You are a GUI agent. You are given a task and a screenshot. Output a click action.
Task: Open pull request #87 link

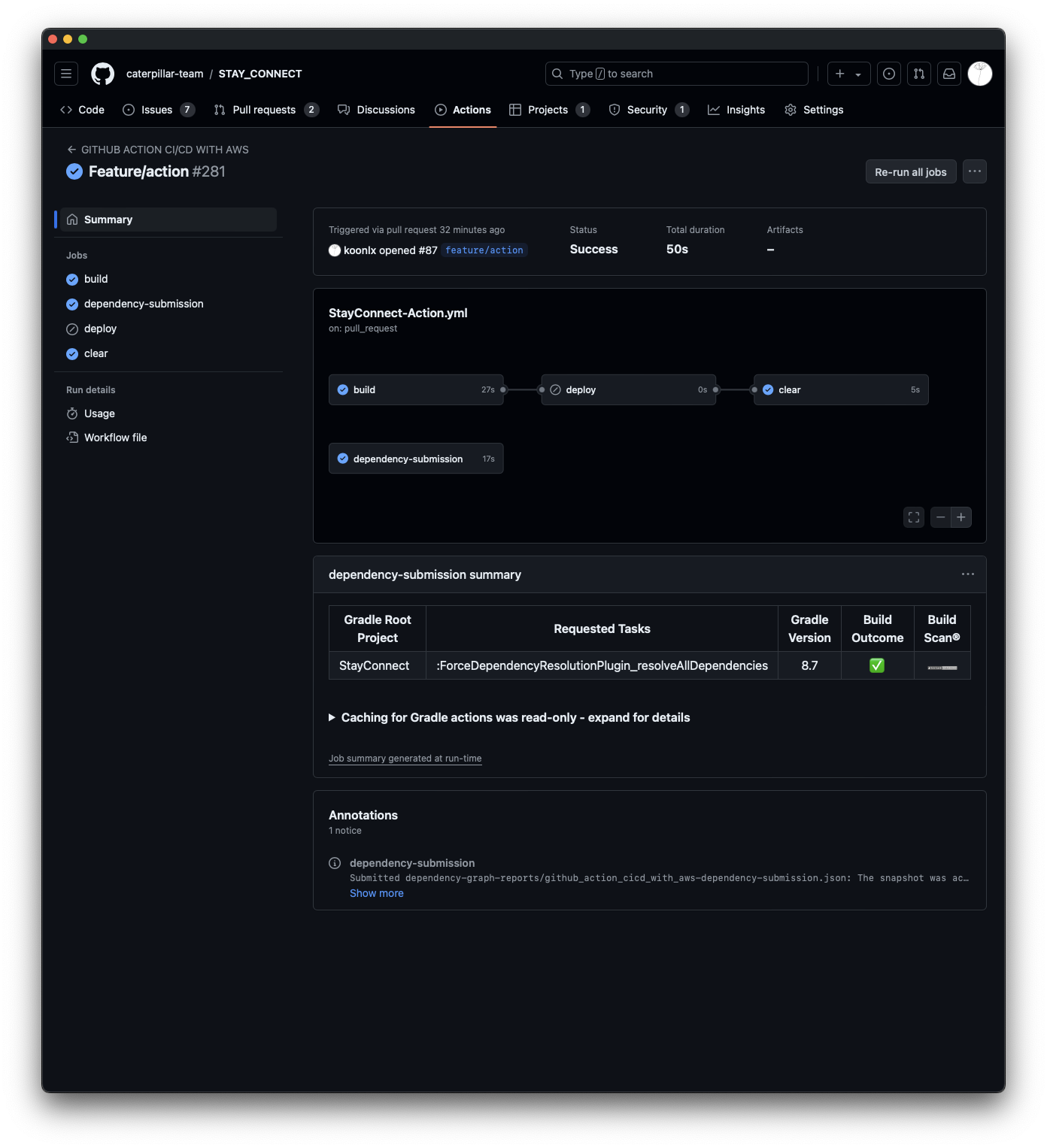[x=428, y=250]
